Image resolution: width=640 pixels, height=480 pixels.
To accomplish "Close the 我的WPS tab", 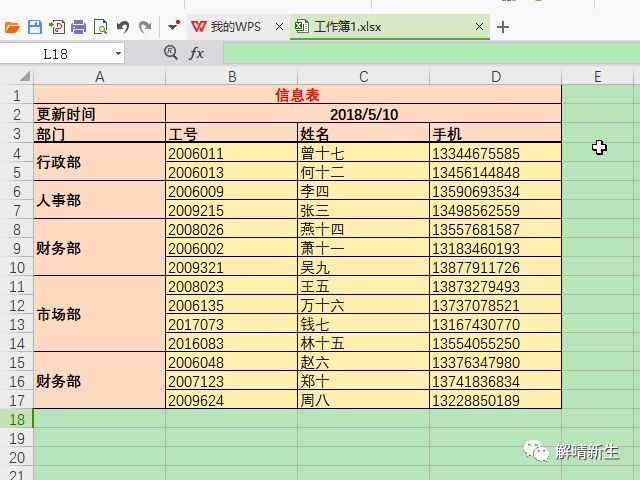I will click(x=277, y=27).
